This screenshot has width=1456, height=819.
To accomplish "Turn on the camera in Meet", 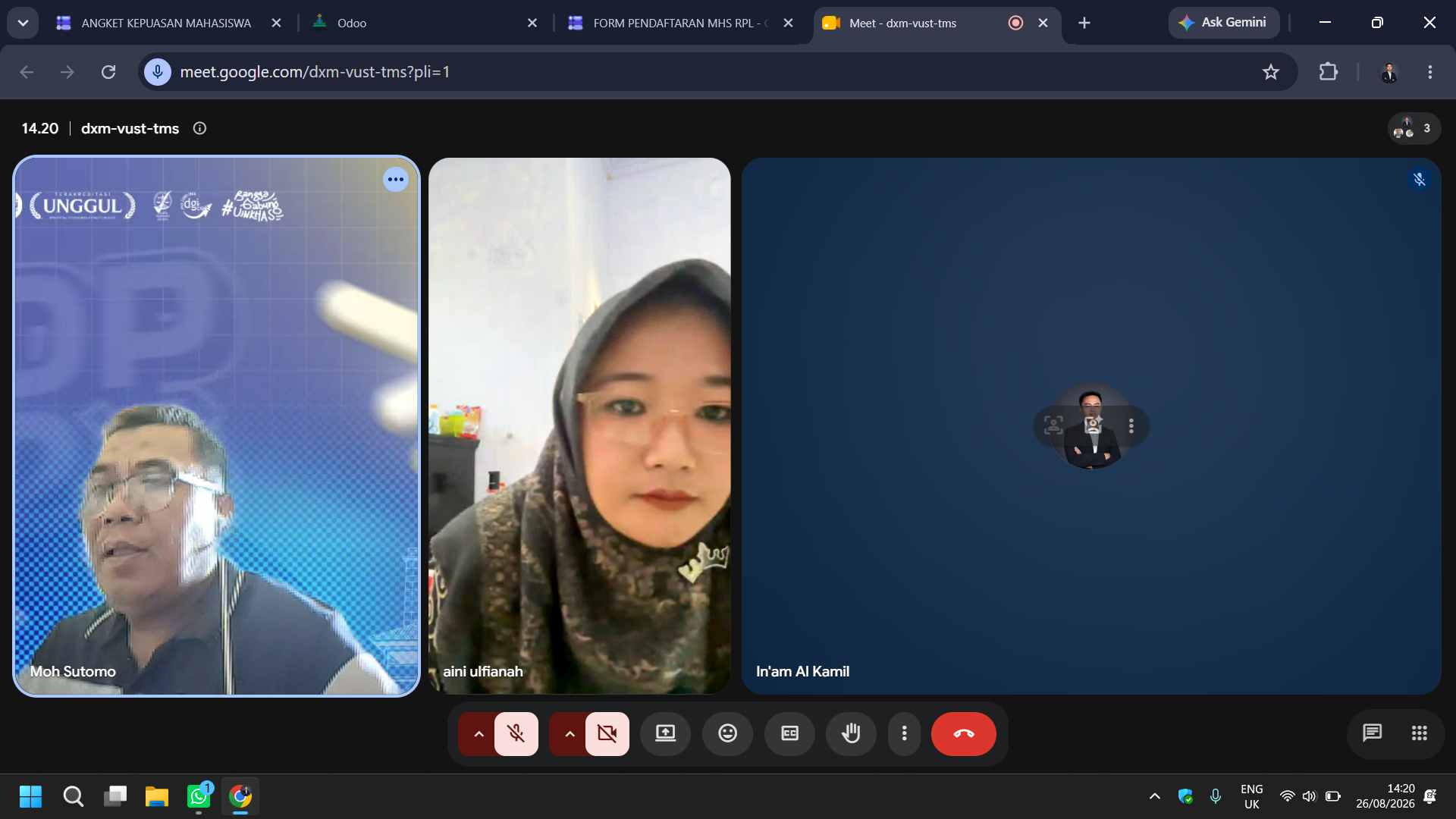I will pyautogui.click(x=607, y=733).
